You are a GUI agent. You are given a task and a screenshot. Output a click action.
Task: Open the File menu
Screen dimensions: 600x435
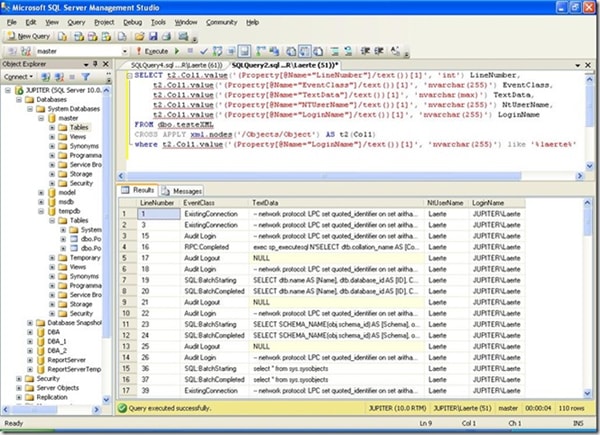point(11,22)
